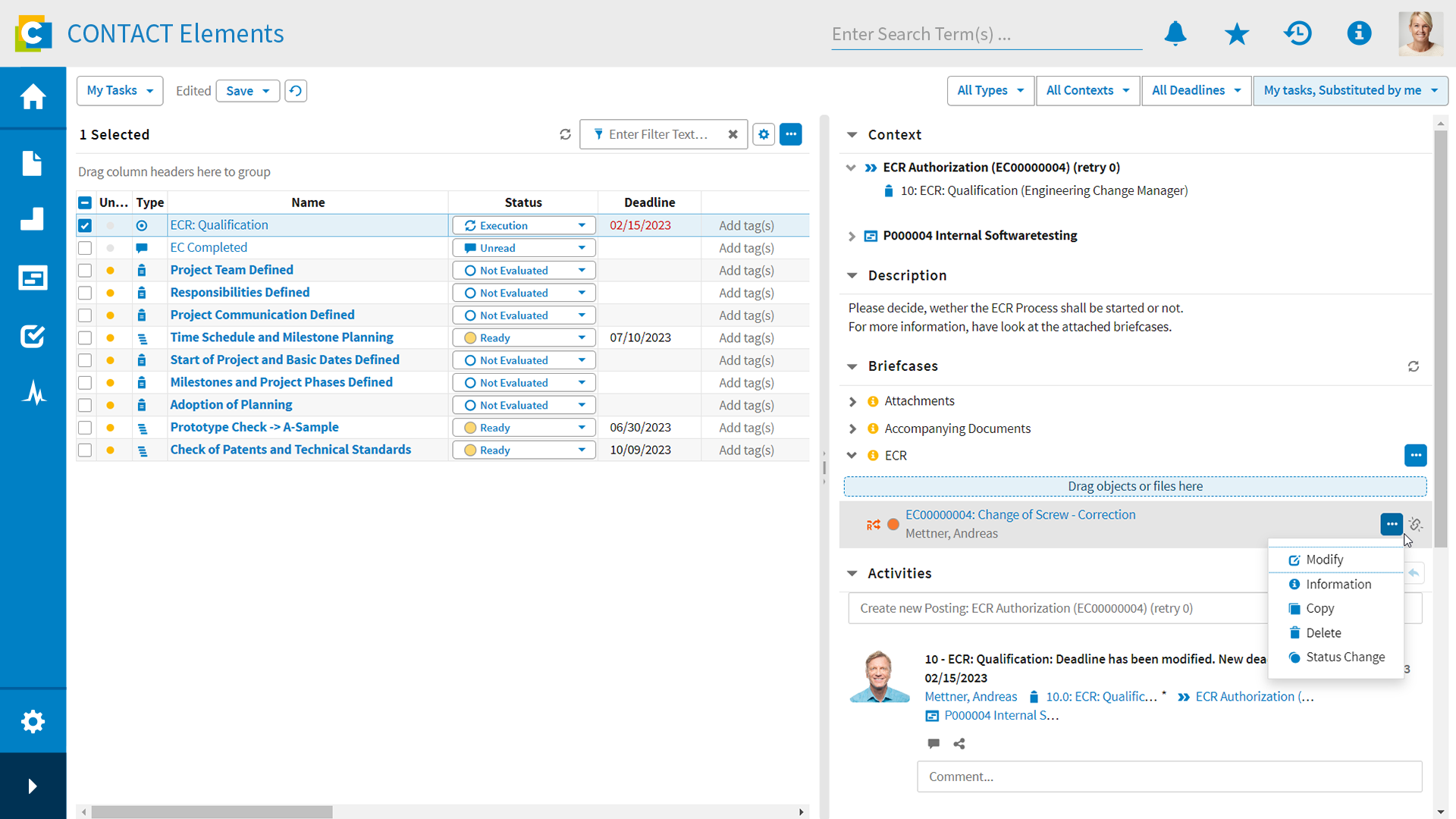This screenshot has width=1456, height=819.
Task: Expand P000004 Internal Softwaretesting
Action: click(x=852, y=237)
